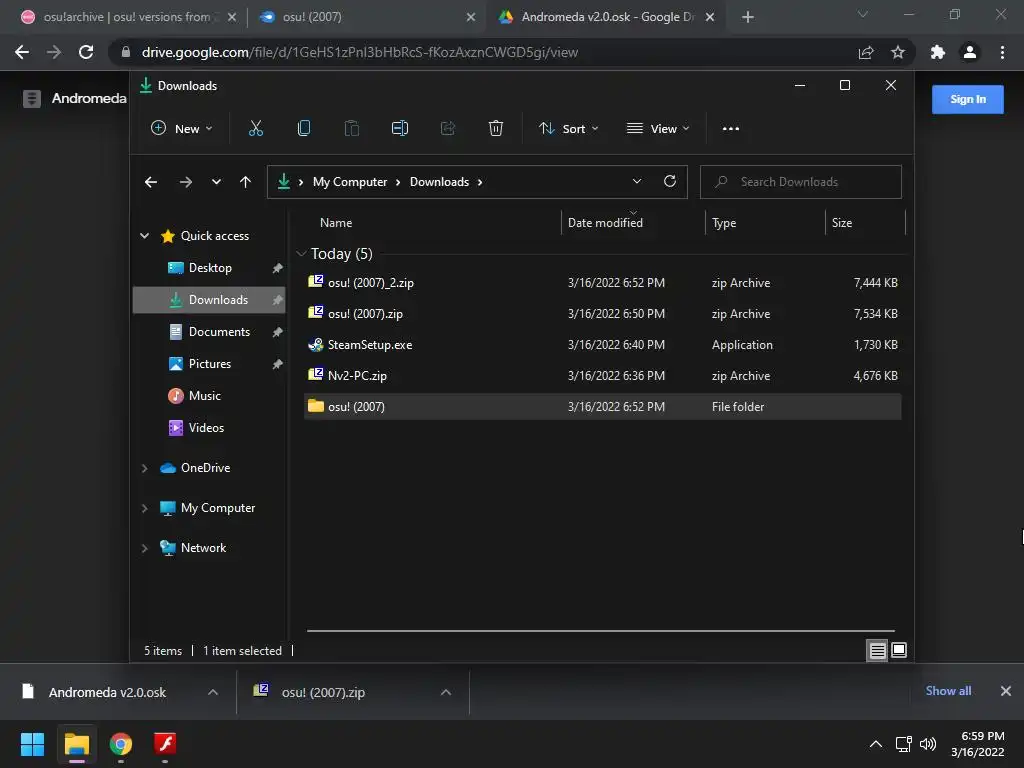Switch to osu!archive browser tab
1024x768 pixels.
126,17
